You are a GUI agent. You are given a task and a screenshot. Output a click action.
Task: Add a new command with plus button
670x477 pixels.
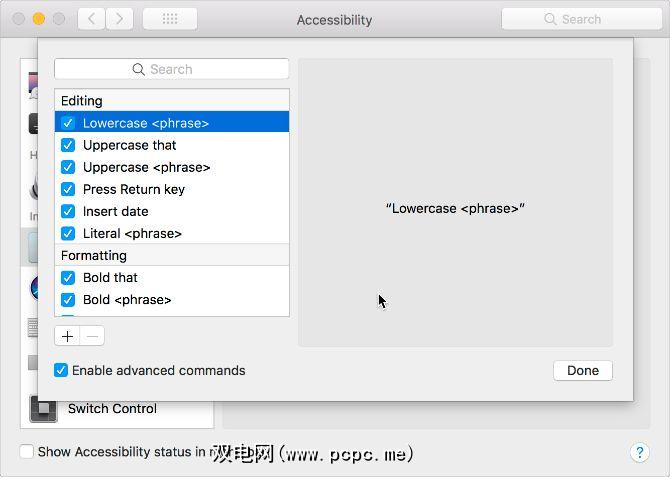point(67,336)
